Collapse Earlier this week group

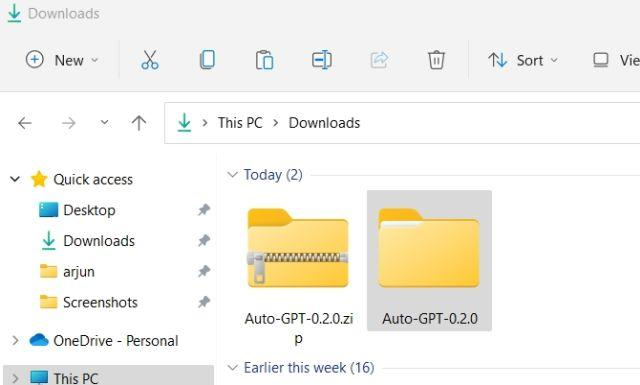[x=232, y=367]
